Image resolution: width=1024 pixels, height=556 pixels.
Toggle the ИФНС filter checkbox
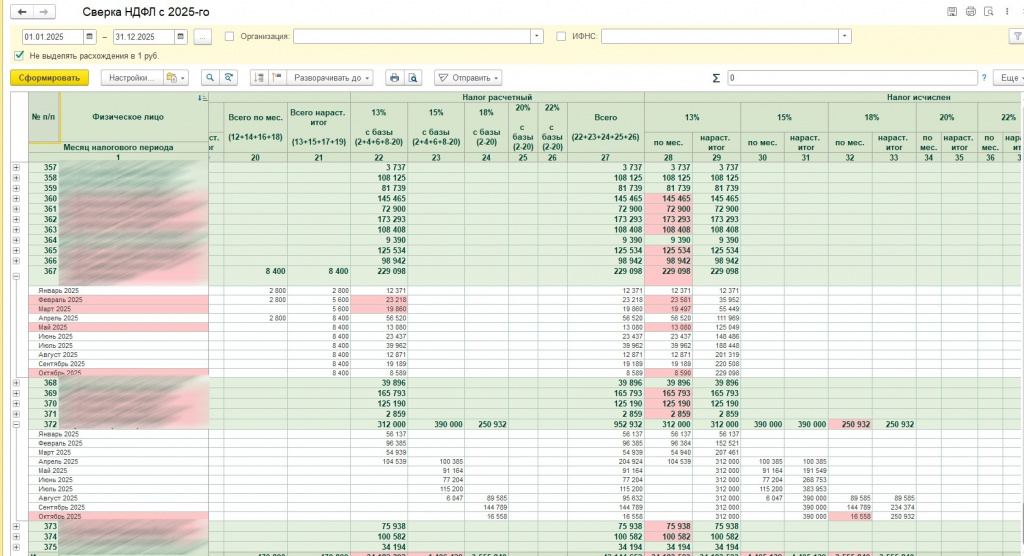coord(560,36)
